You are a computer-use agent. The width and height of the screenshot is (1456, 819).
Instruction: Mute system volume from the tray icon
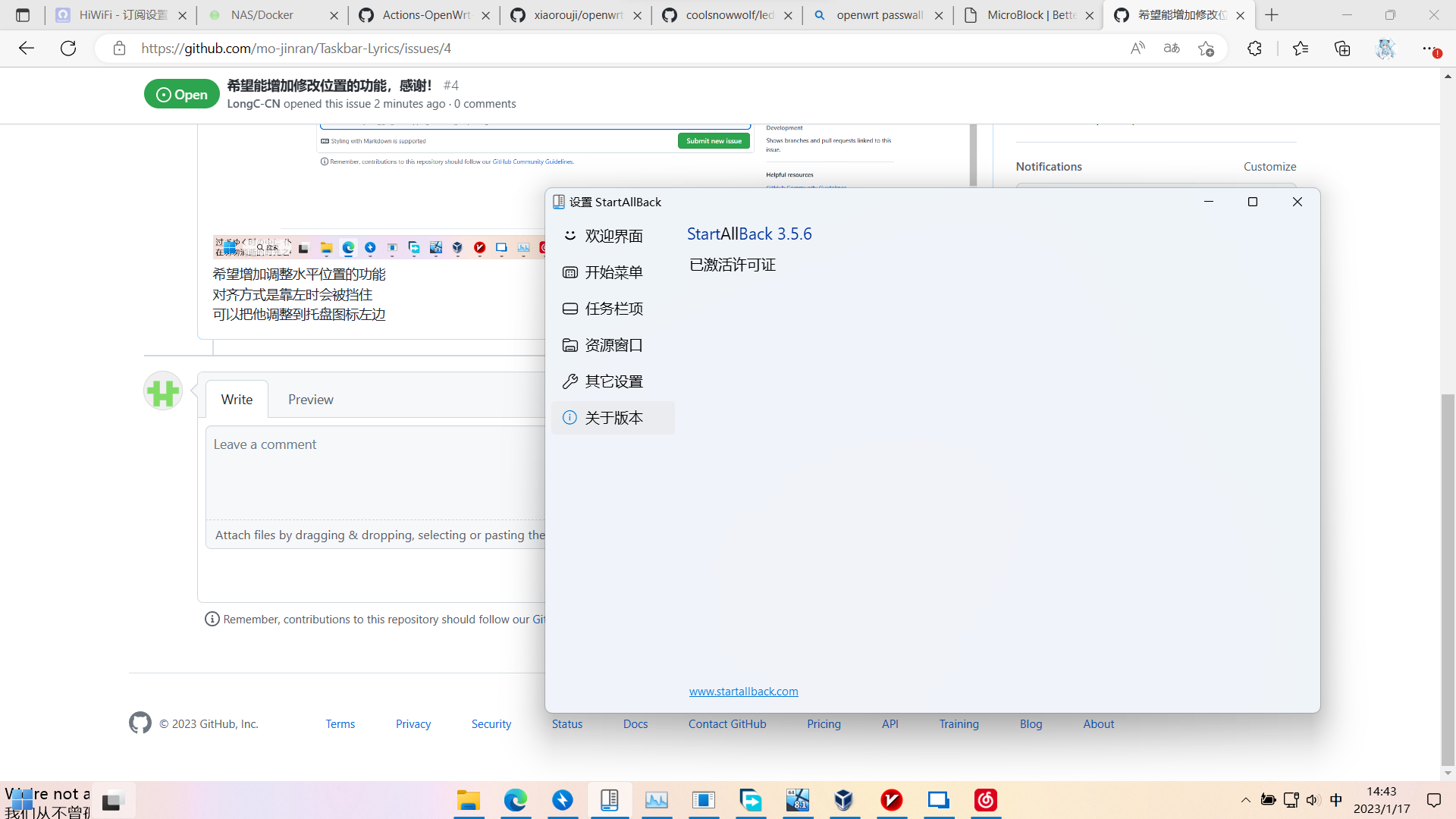(x=1313, y=799)
